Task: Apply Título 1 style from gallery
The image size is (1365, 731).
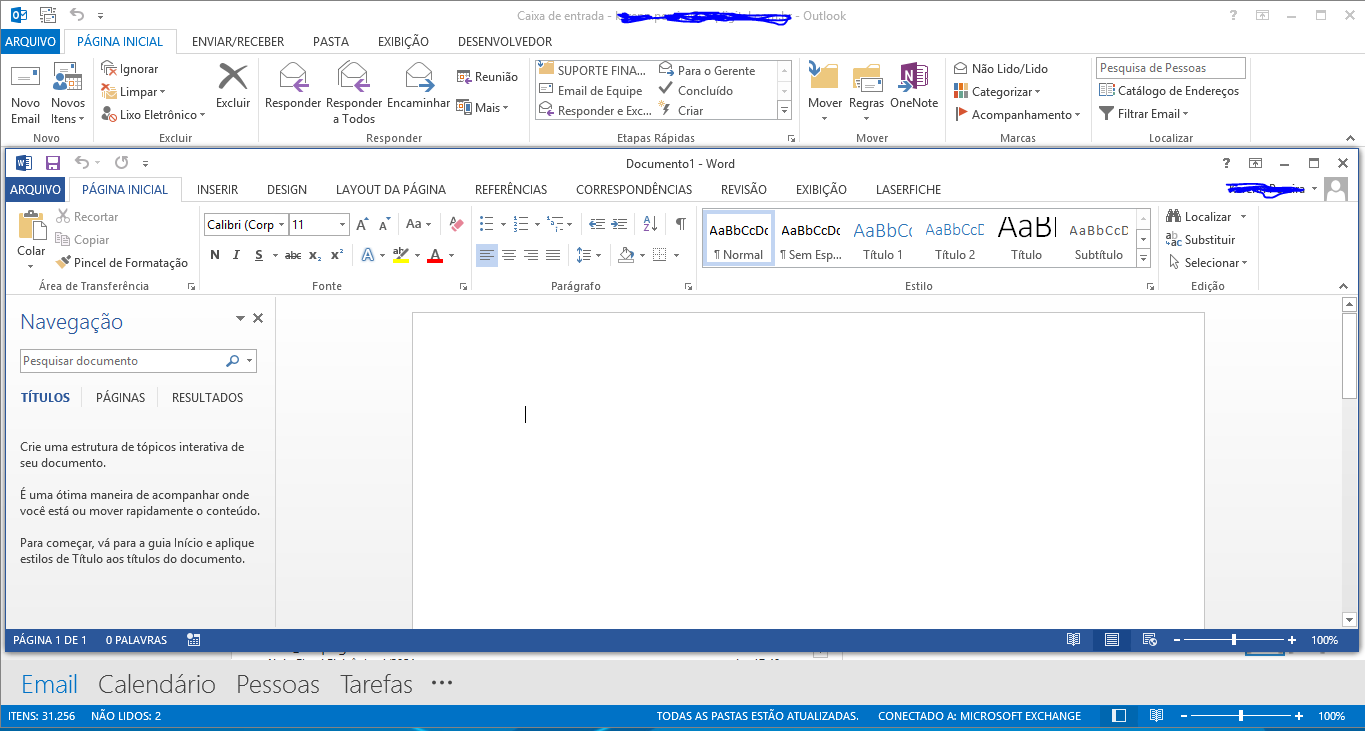Action: pos(883,240)
